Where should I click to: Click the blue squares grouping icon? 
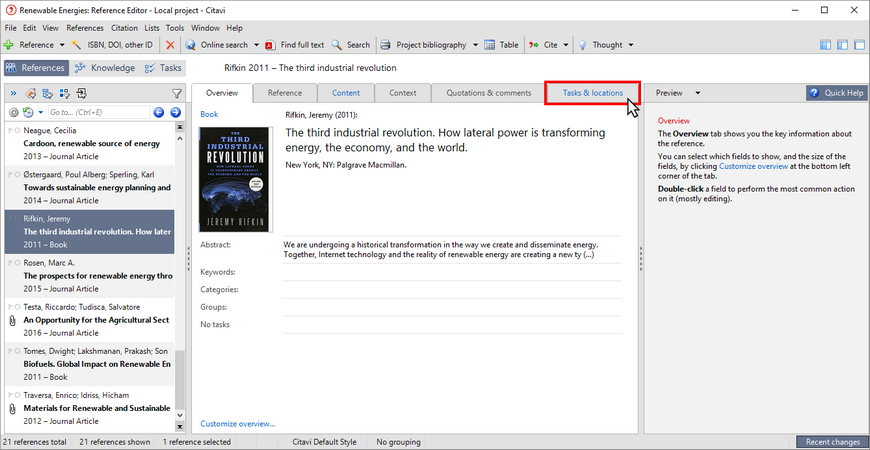click(x=64, y=93)
